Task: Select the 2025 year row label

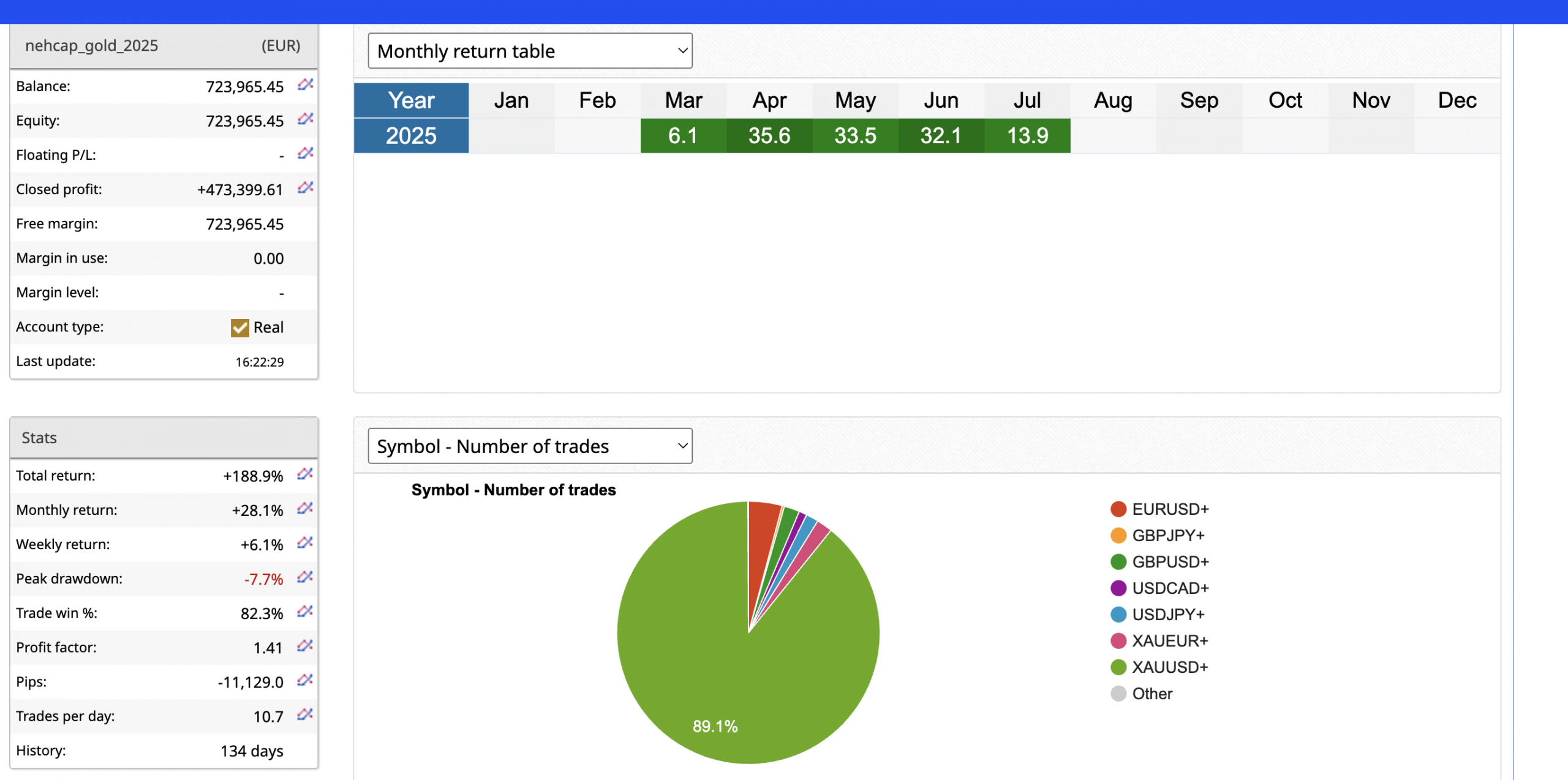Action: point(411,135)
